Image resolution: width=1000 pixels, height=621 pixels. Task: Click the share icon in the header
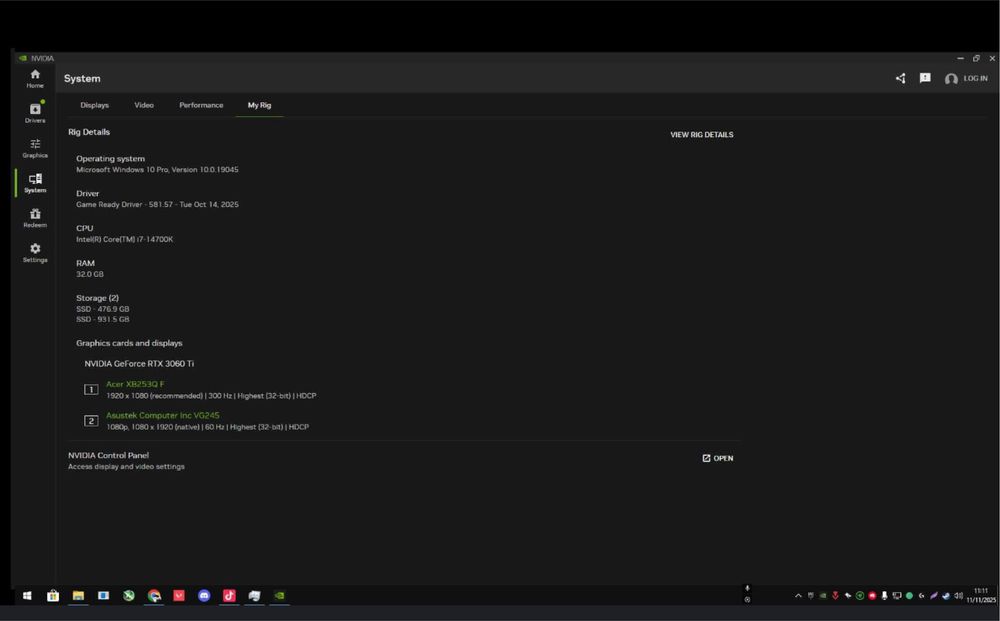901,78
